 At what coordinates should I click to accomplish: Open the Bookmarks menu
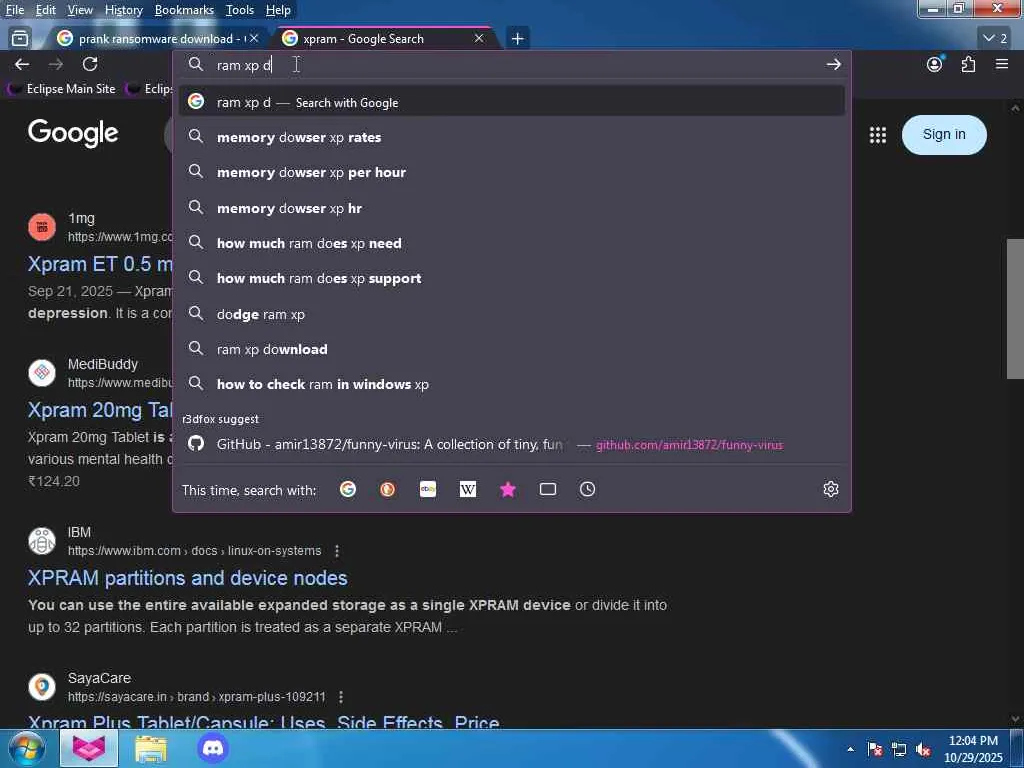[184, 10]
